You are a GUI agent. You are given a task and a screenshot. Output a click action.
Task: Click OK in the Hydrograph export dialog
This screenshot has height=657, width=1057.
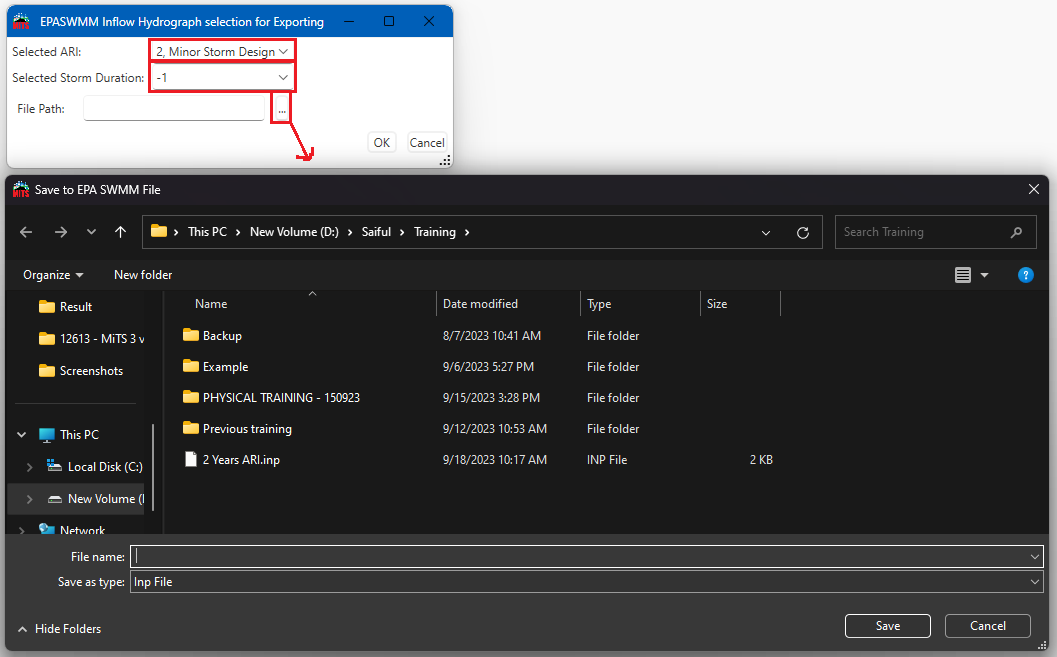[382, 142]
